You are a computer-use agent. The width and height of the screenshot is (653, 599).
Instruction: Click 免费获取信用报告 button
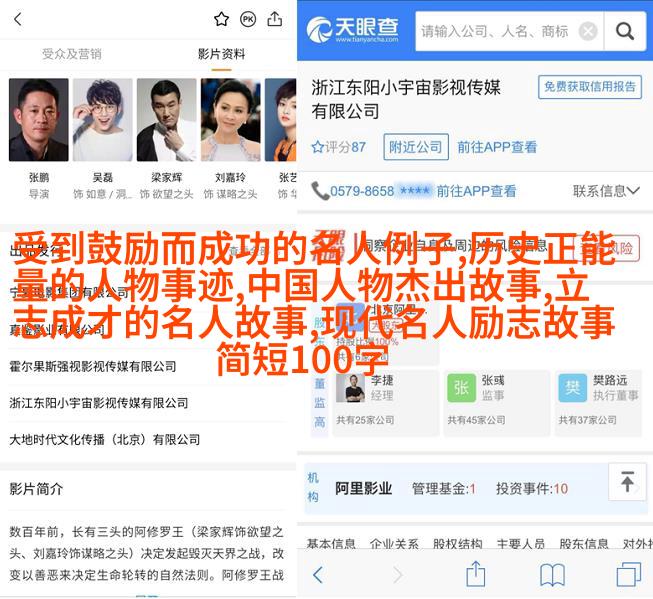[x=590, y=87]
